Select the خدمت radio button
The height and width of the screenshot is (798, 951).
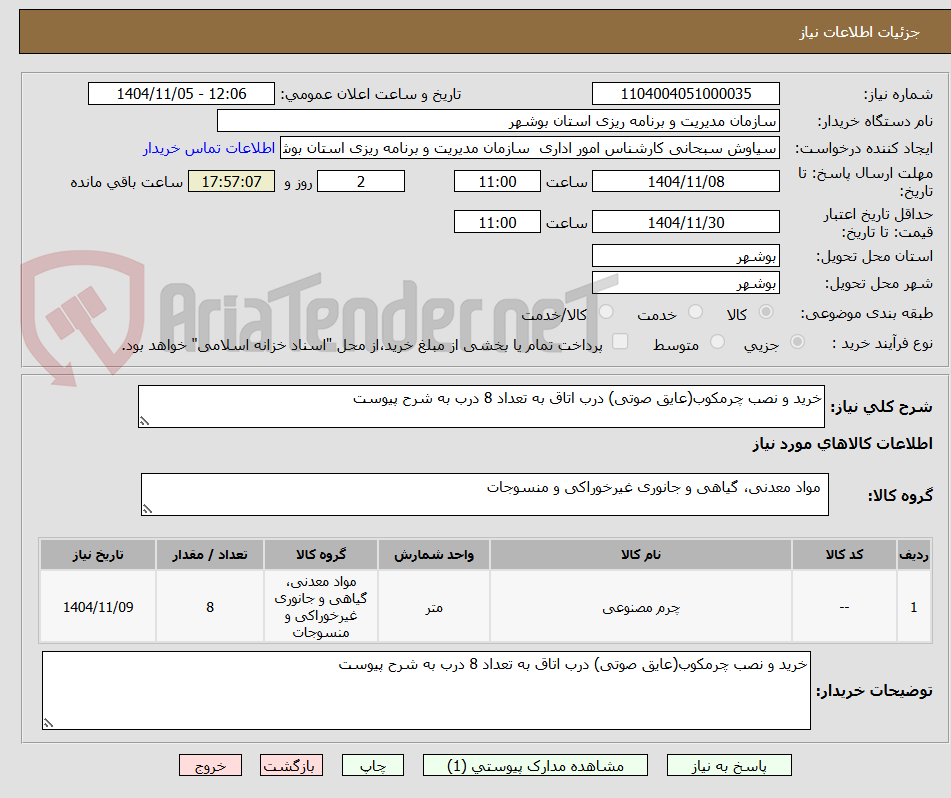[695, 312]
